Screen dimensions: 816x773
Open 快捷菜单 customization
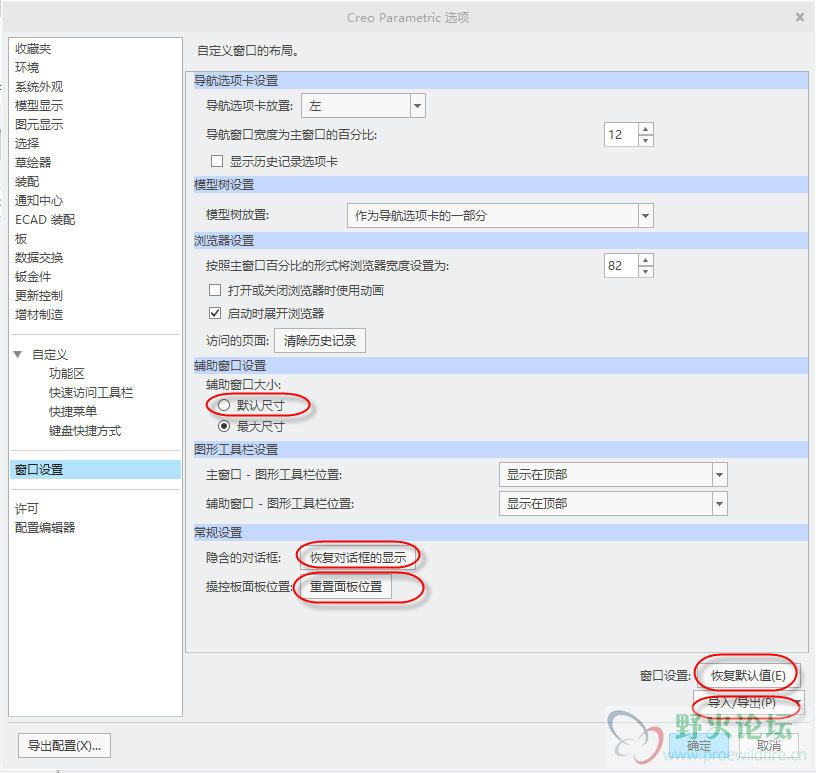tap(72, 411)
